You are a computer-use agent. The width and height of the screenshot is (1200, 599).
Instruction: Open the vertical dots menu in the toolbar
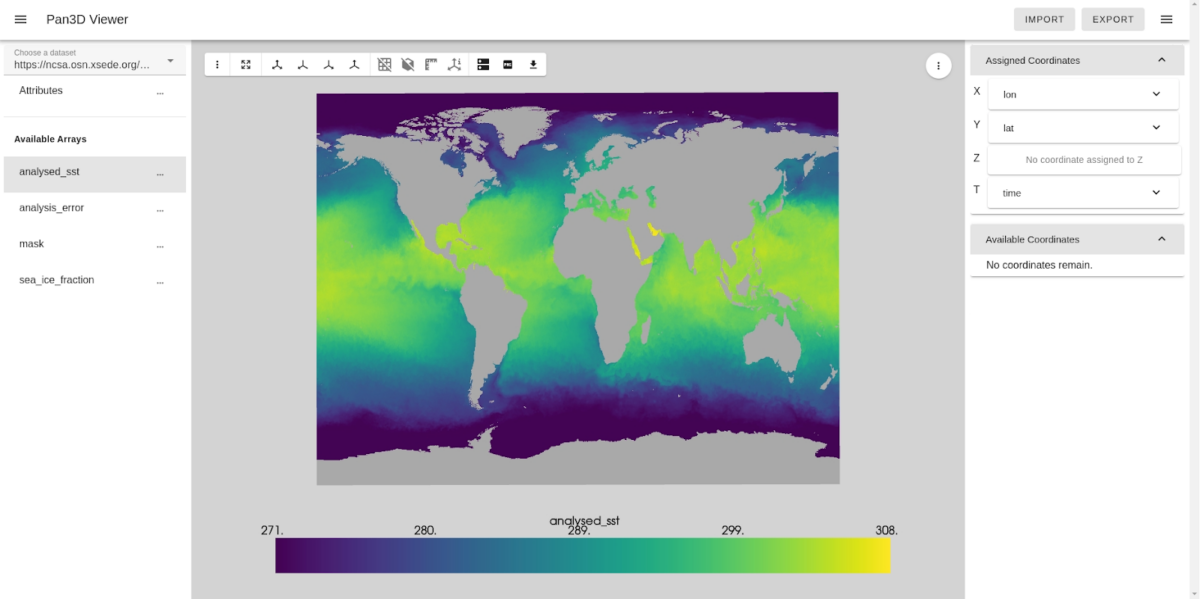[217, 64]
